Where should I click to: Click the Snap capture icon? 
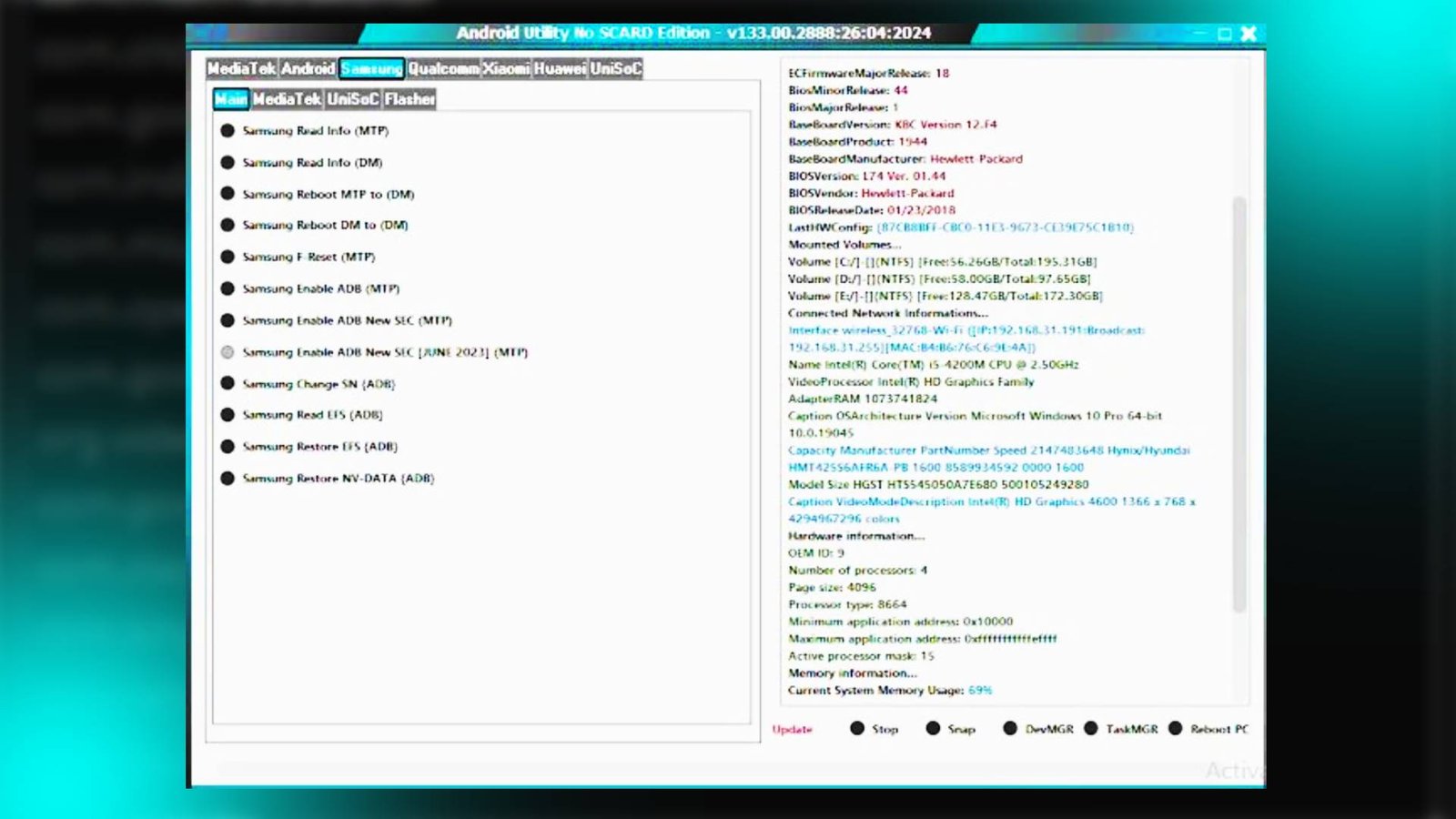coord(933,728)
